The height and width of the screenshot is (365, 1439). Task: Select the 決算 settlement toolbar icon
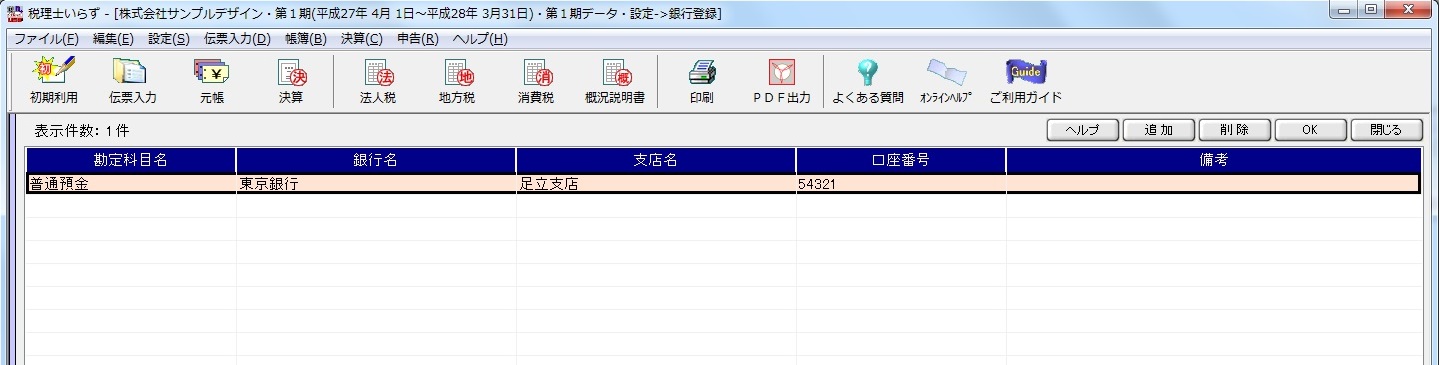tap(291, 81)
